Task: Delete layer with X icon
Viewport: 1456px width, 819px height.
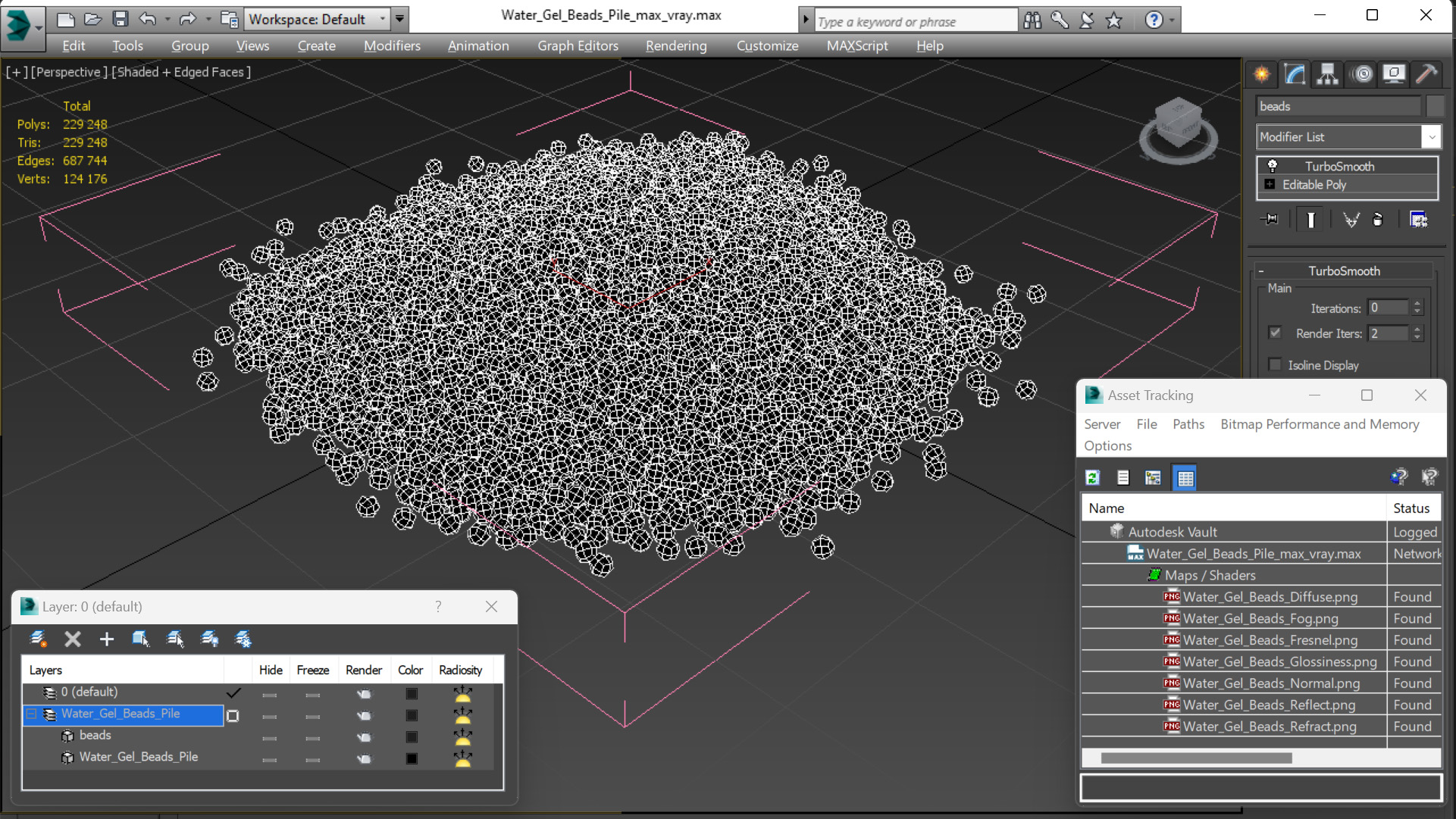Action: (x=73, y=639)
